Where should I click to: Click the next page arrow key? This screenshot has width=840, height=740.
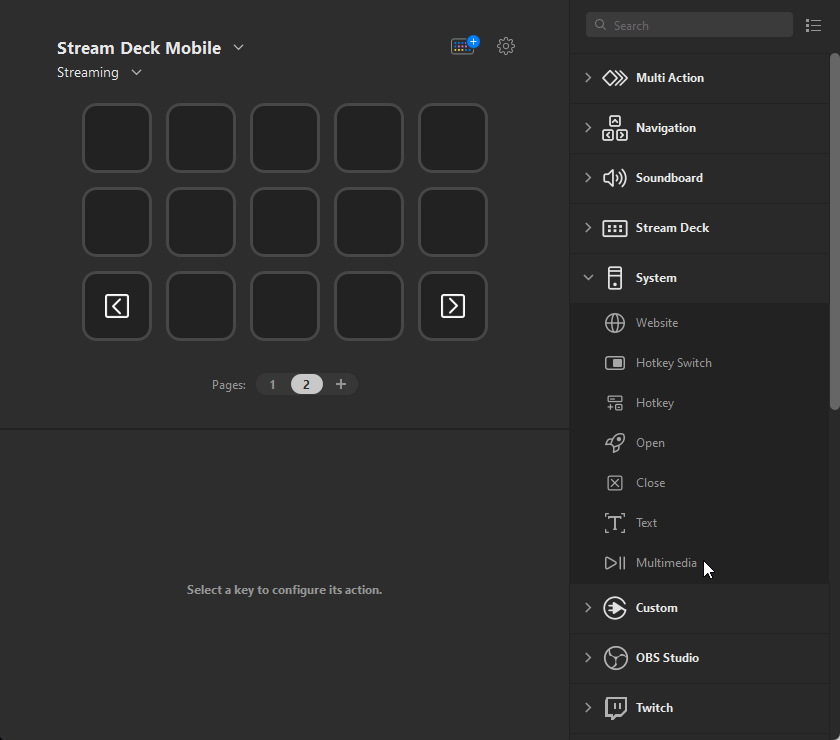[453, 306]
